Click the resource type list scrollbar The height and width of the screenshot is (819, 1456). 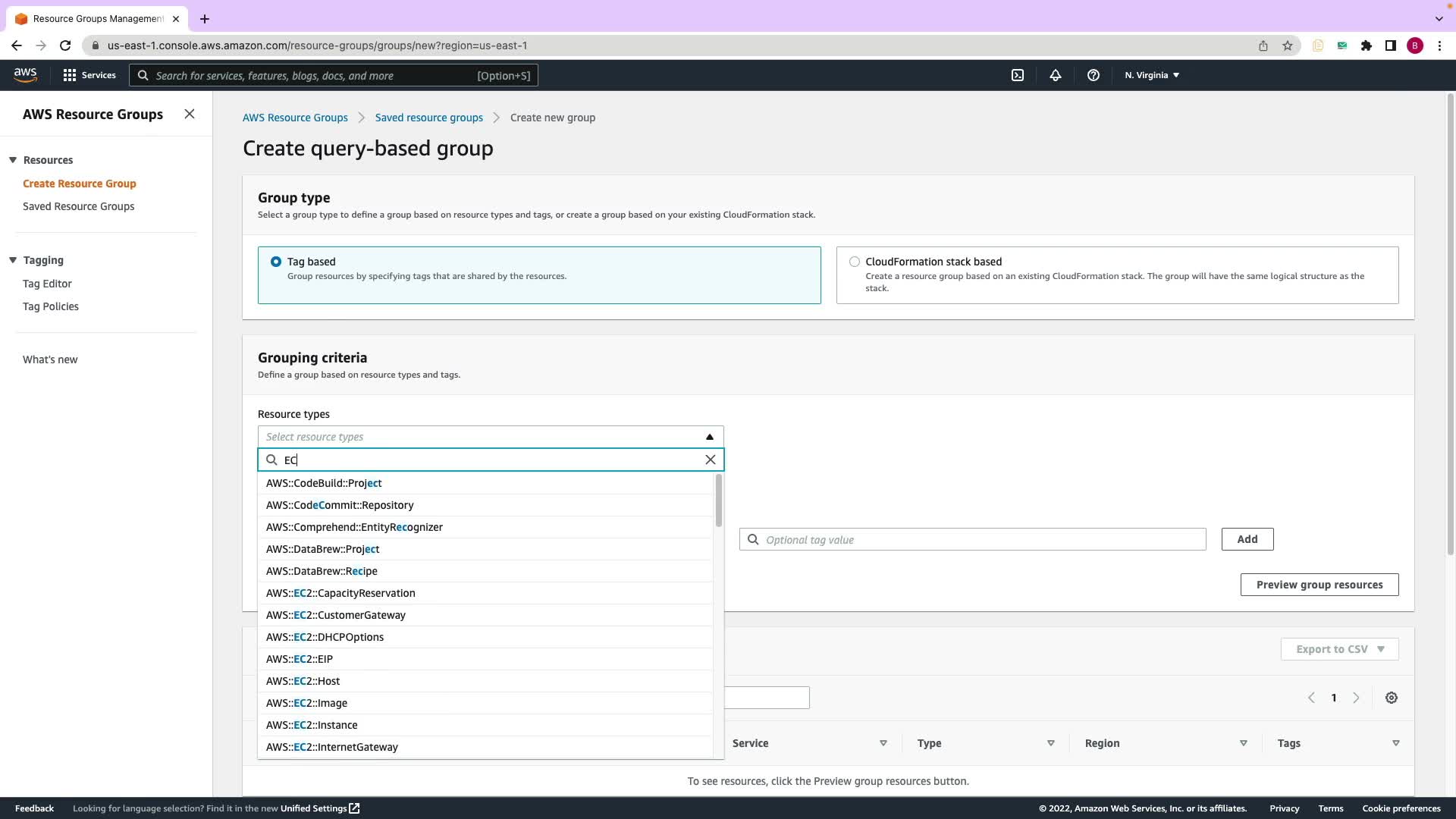[x=718, y=501]
